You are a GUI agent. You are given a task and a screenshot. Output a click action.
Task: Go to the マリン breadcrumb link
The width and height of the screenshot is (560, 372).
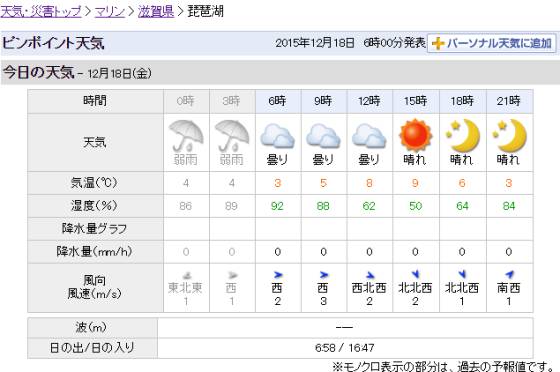(110, 11)
